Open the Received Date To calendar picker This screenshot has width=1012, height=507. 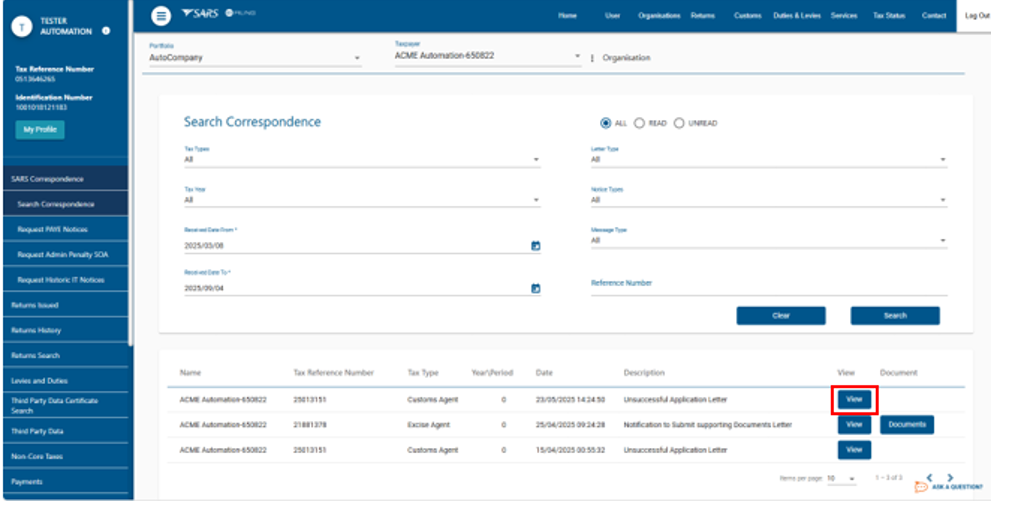(x=535, y=288)
